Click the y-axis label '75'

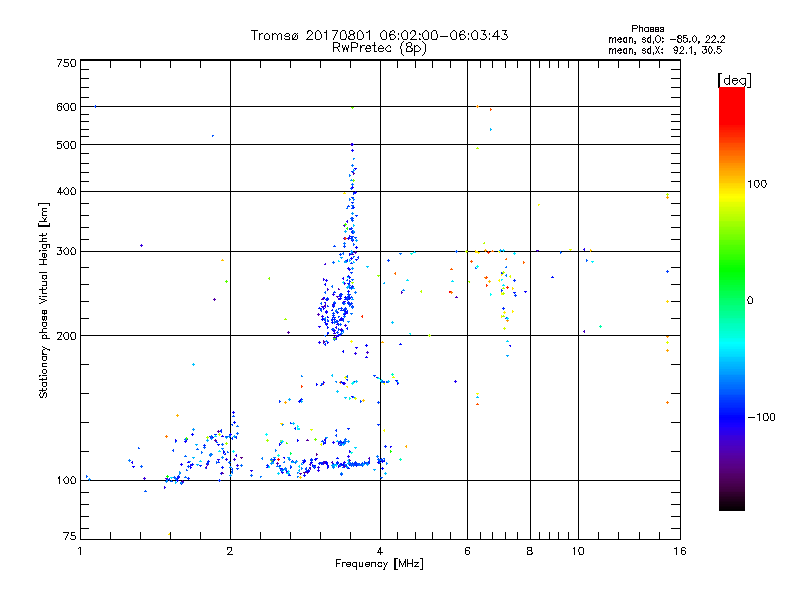click(x=70, y=536)
